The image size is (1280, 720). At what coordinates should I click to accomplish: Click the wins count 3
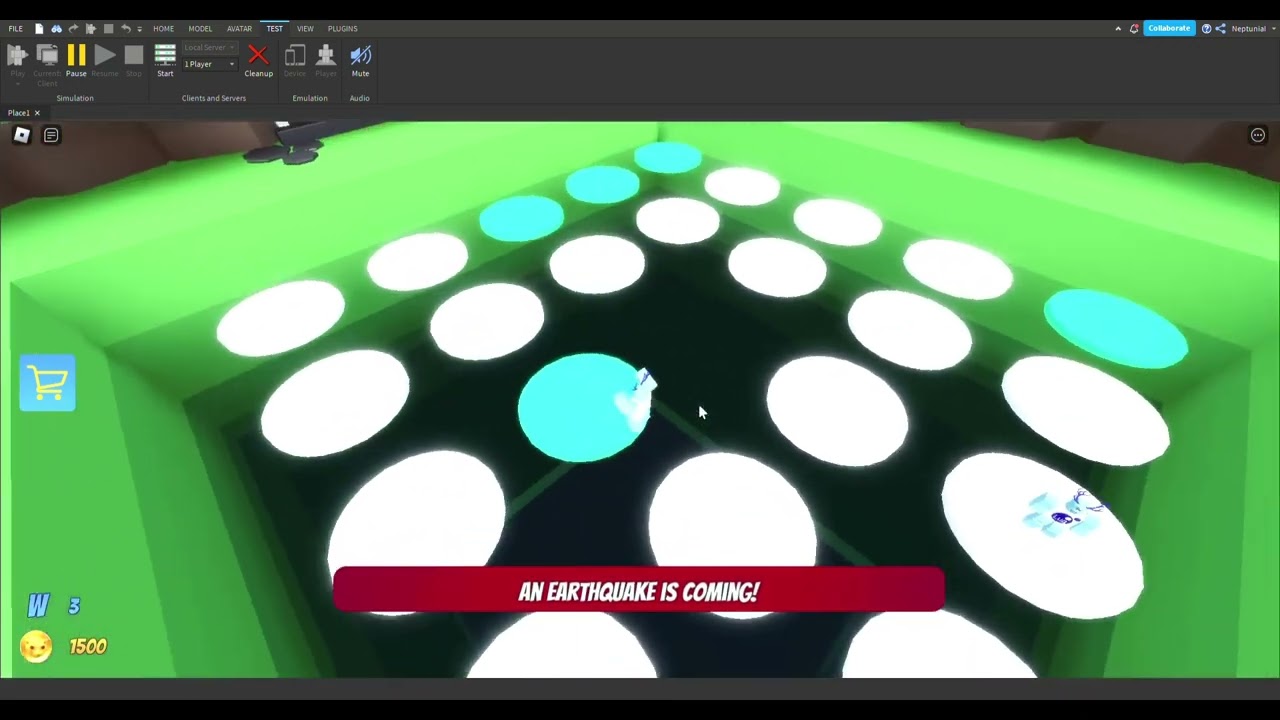pos(74,606)
